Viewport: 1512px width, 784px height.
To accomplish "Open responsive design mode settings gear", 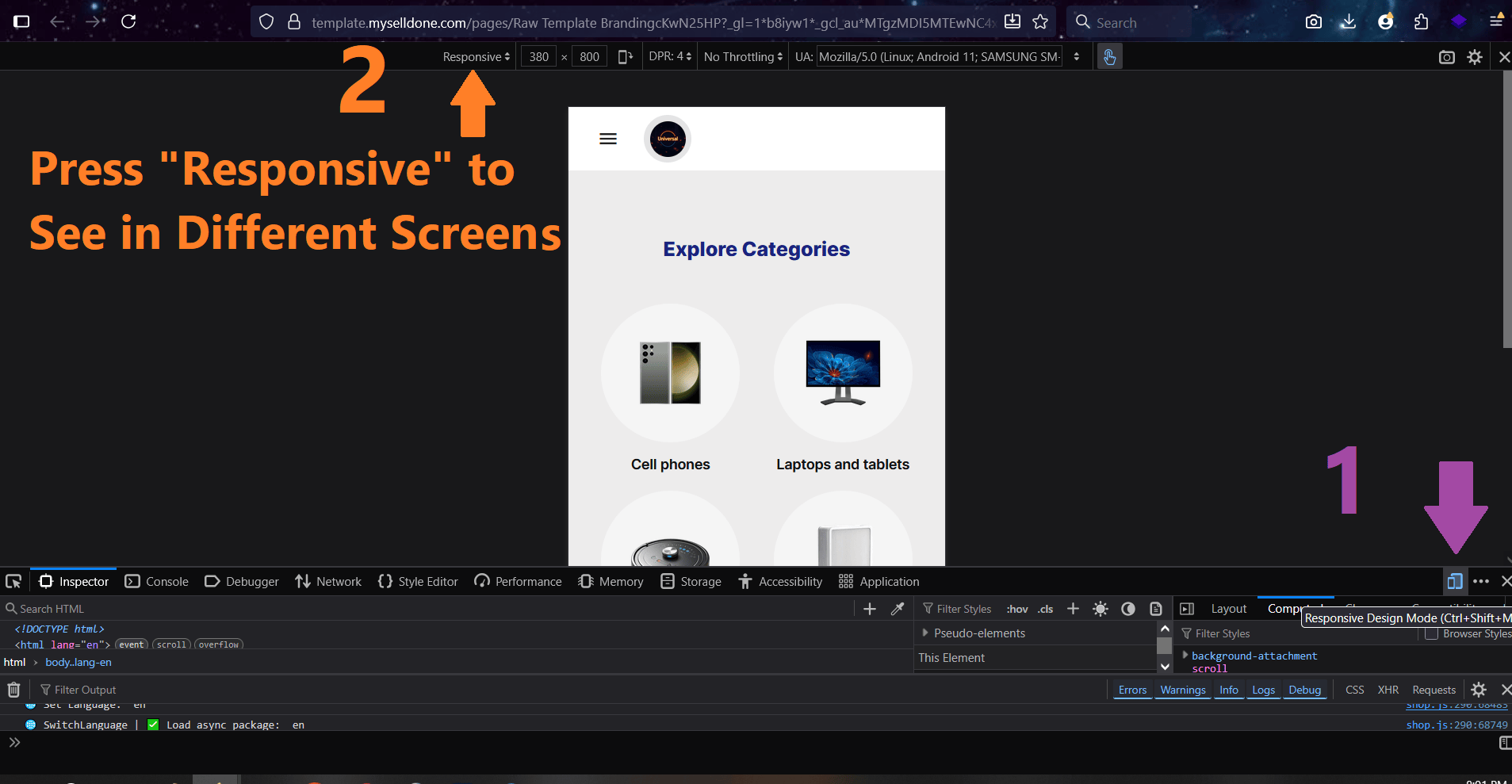I will pos(1475,57).
